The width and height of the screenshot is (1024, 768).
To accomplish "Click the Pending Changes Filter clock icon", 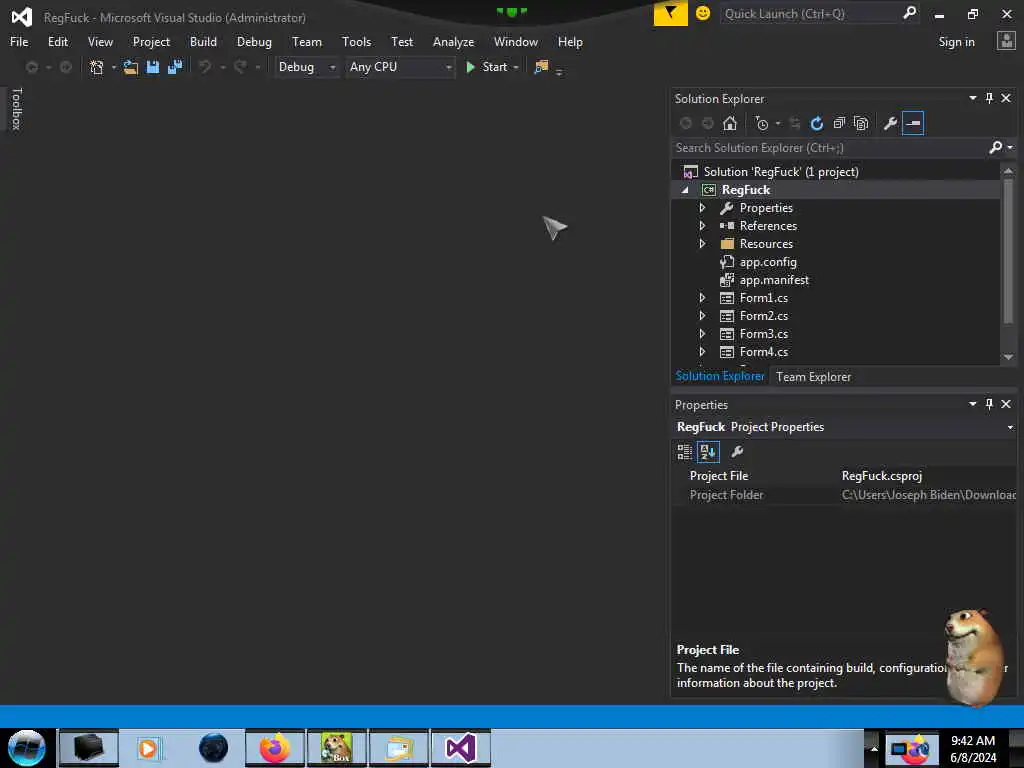I will click(761, 123).
